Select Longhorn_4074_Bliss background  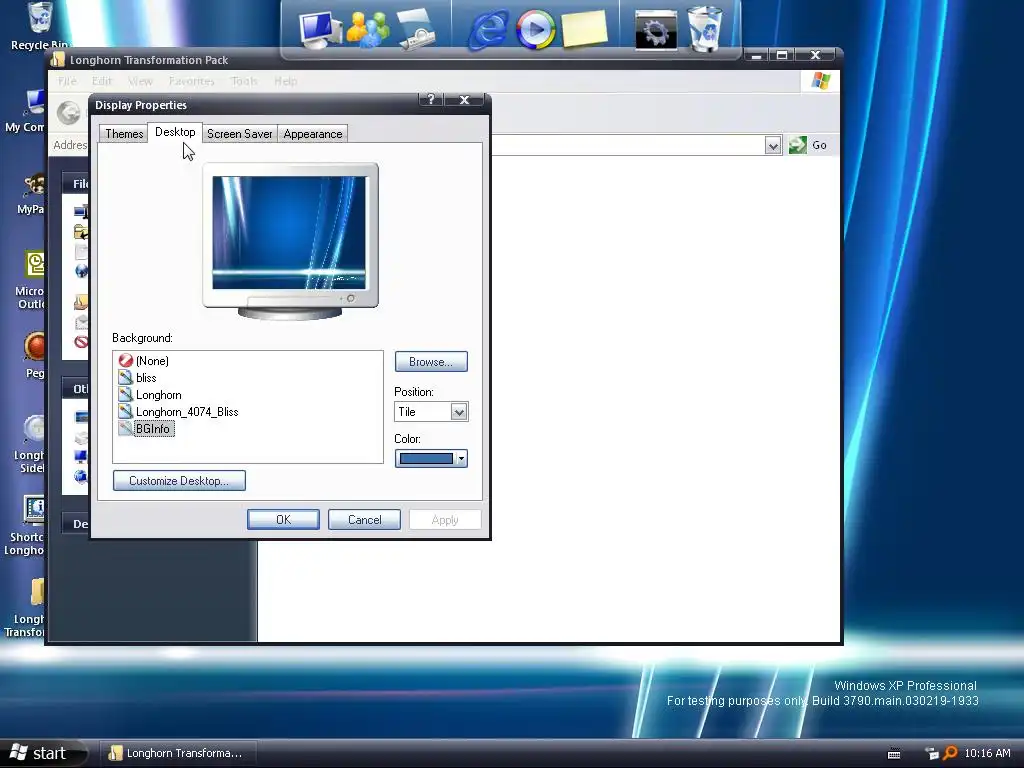tap(178, 411)
